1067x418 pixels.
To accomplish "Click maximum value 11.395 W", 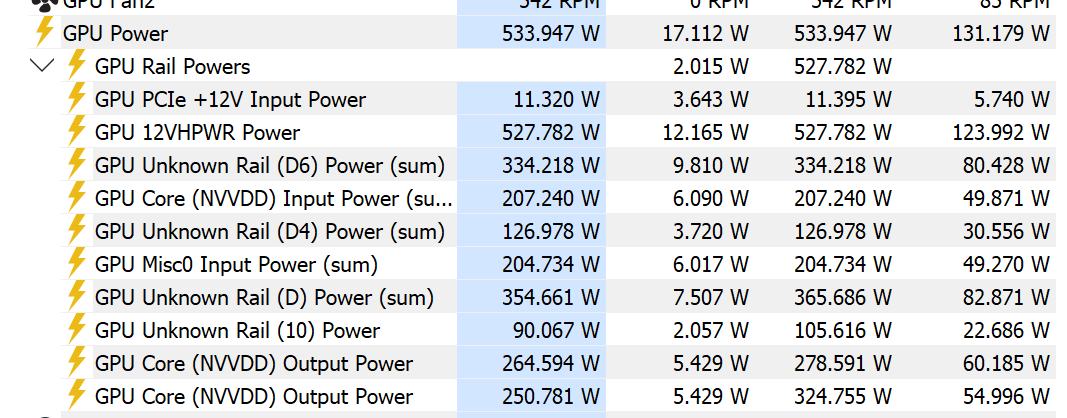I will [x=848, y=99].
